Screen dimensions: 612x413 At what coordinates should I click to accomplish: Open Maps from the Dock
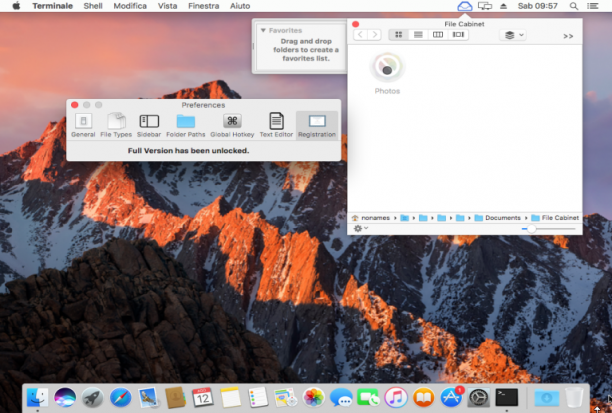click(286, 397)
